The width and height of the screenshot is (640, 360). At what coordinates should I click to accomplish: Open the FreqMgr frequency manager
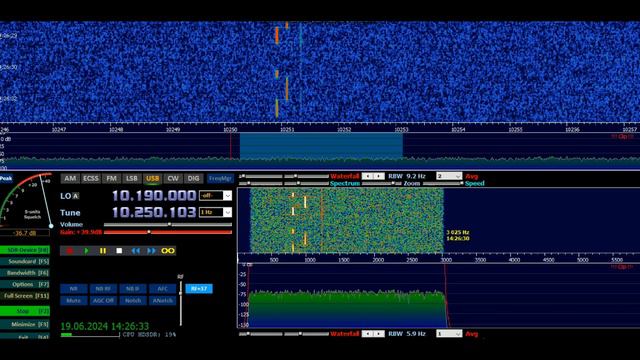220,178
